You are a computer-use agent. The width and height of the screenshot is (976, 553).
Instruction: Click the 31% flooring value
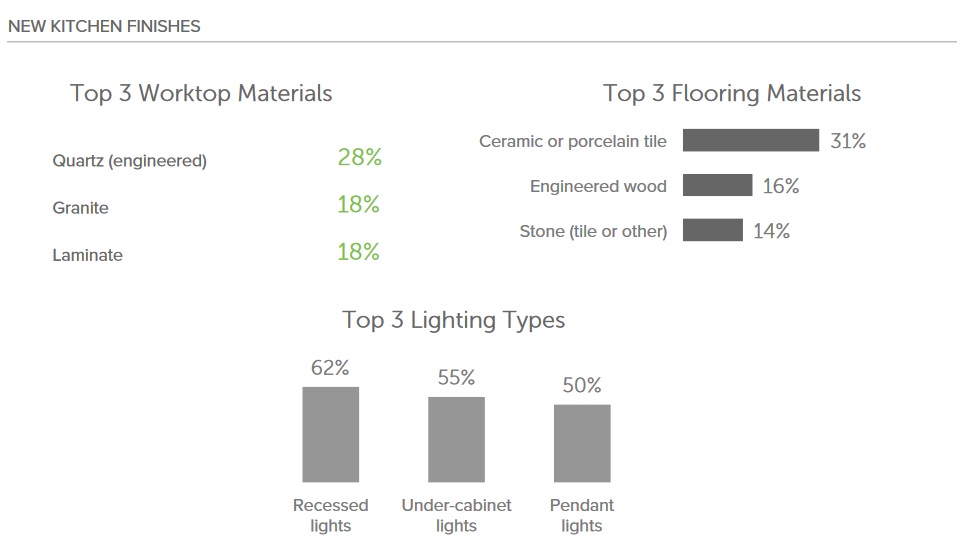coord(848,141)
